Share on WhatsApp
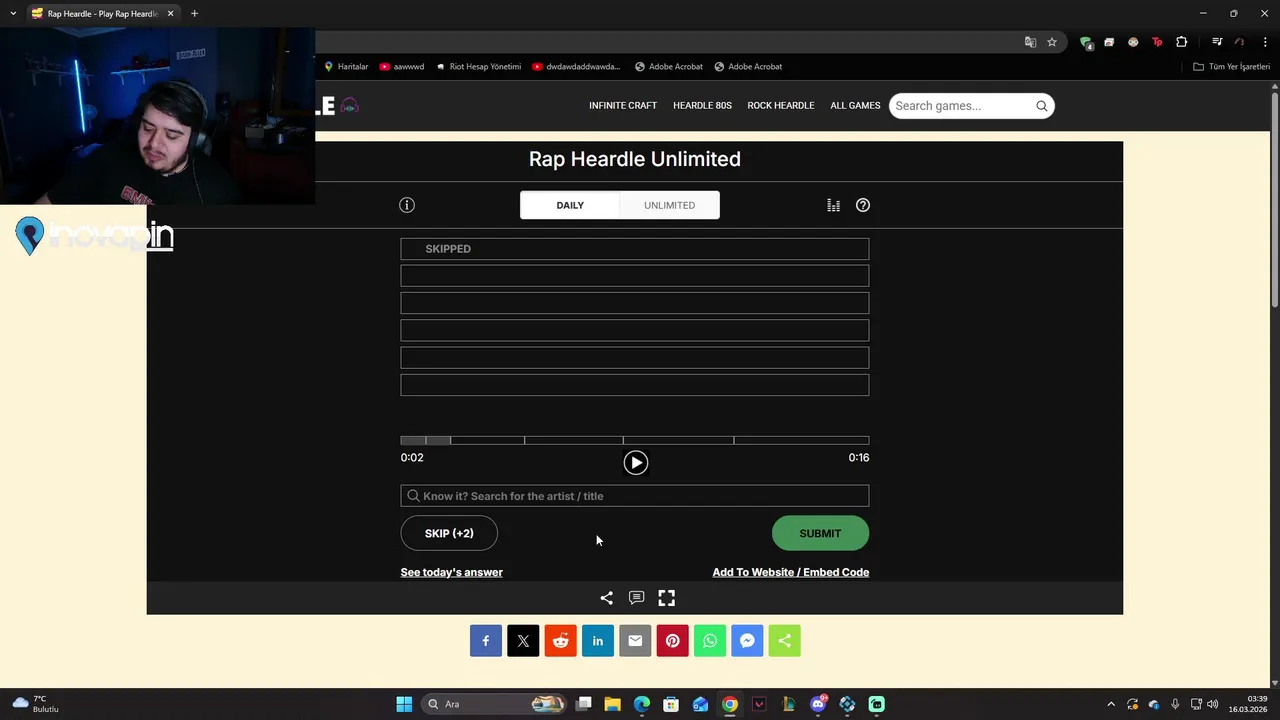 click(710, 641)
